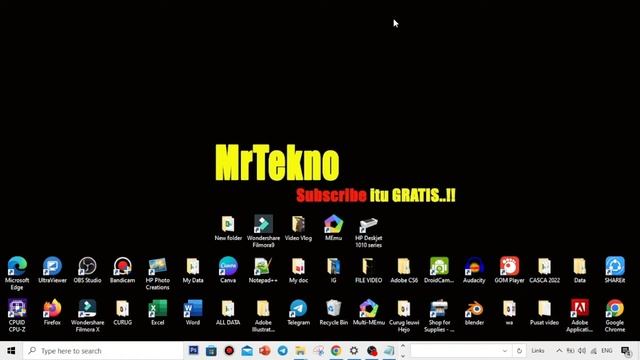
Task: Open Snipping Tool from the taskbar
Action: coord(318,351)
